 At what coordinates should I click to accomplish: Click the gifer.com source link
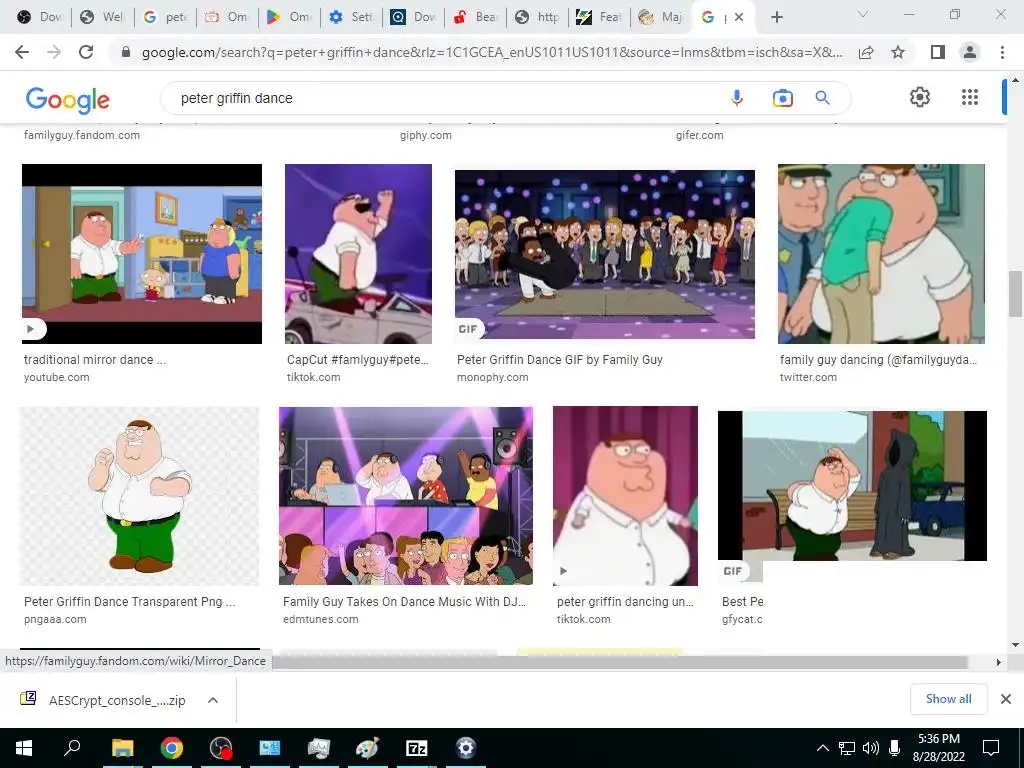699,135
